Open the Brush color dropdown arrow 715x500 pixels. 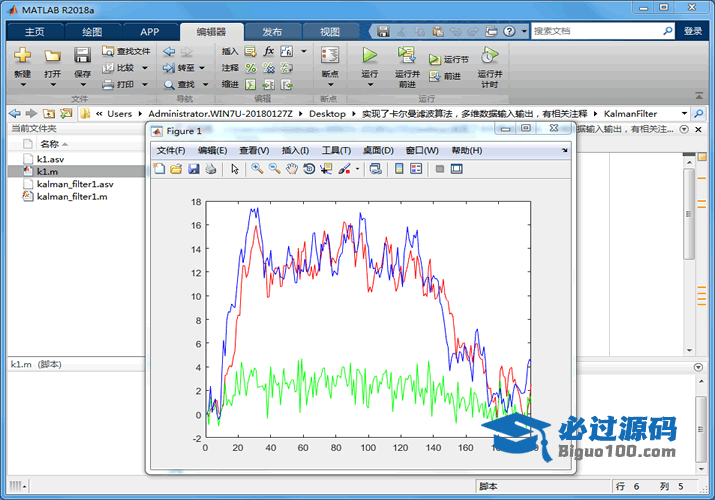[357, 169]
